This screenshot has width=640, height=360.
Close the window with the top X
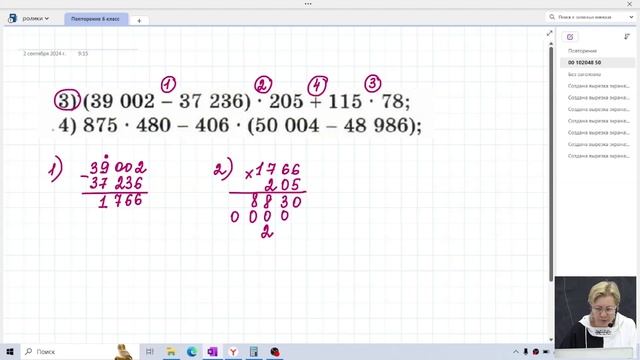(629, 4)
